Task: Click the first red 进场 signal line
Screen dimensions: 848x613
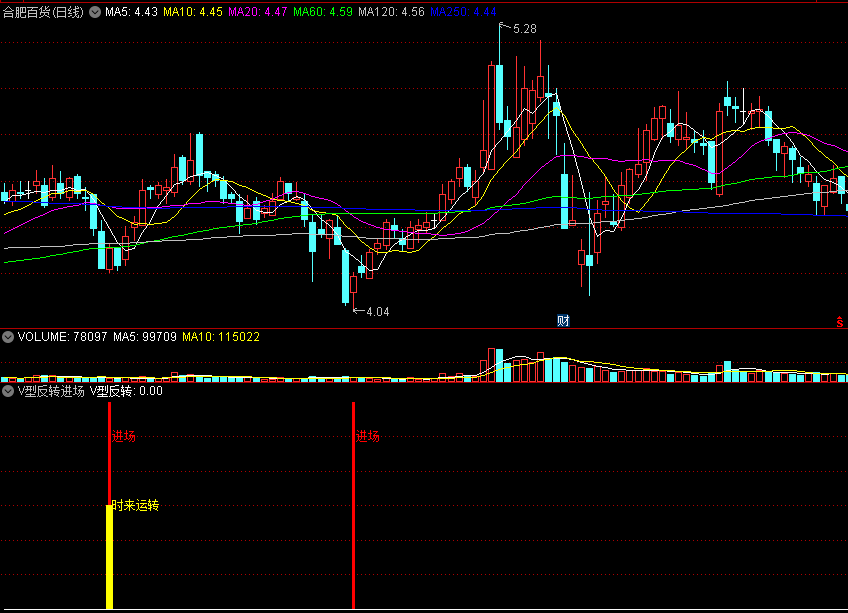Action: [x=109, y=453]
